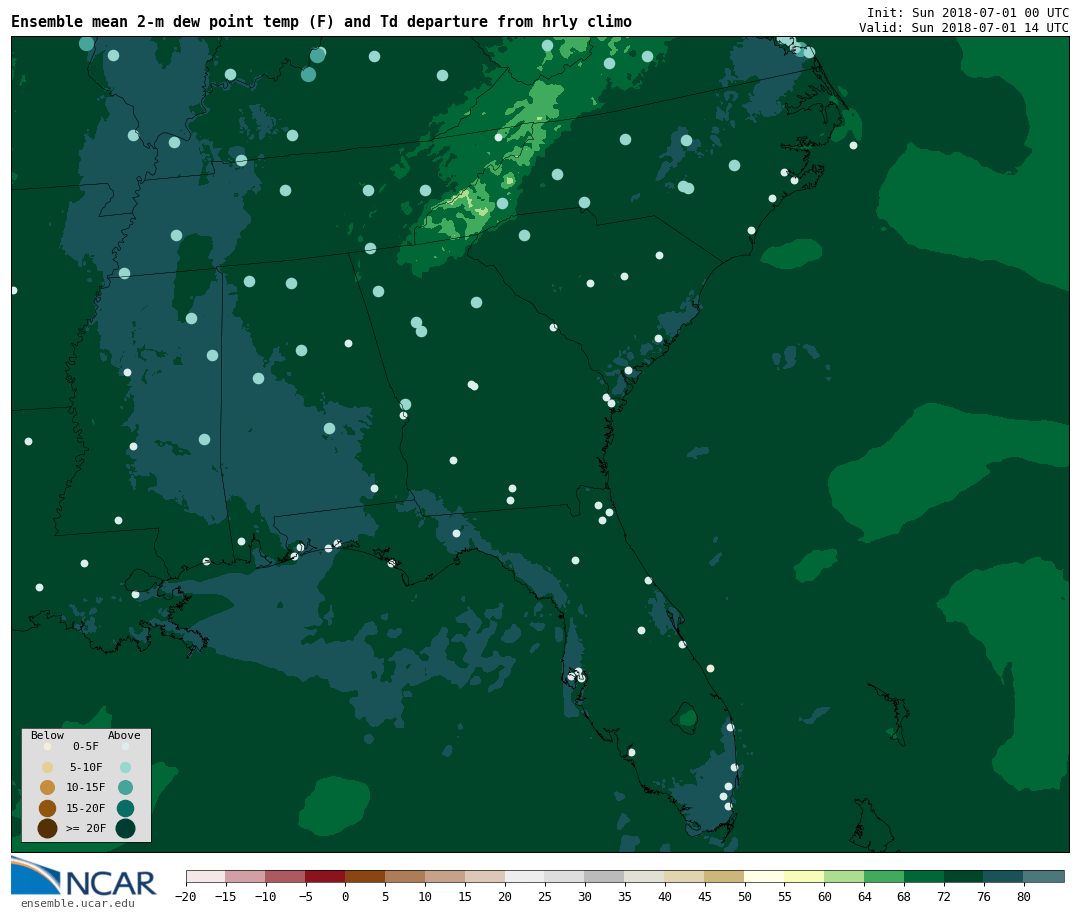
Task: Click the "Above" legend column header
Action: tap(124, 735)
